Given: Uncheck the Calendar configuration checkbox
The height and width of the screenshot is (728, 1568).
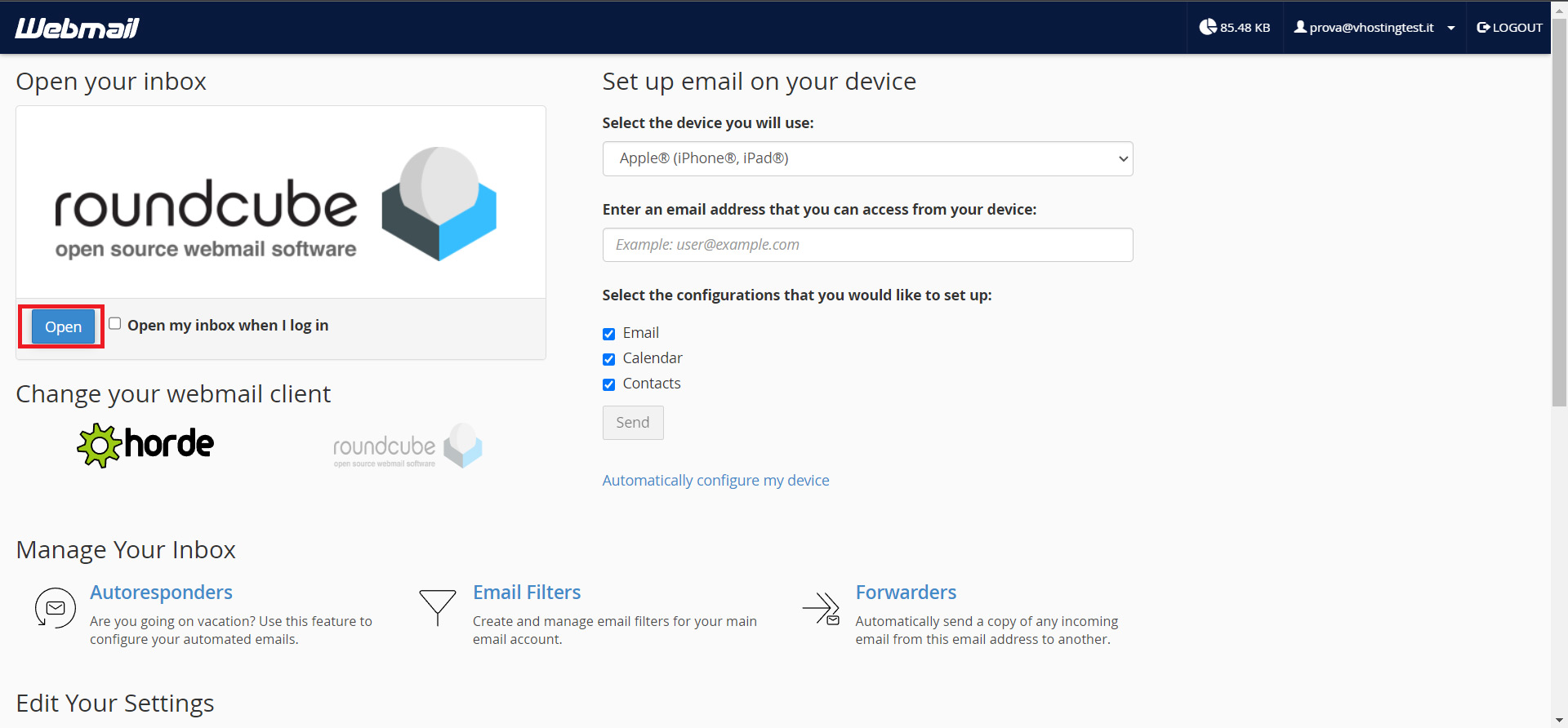Looking at the screenshot, I should (x=608, y=359).
